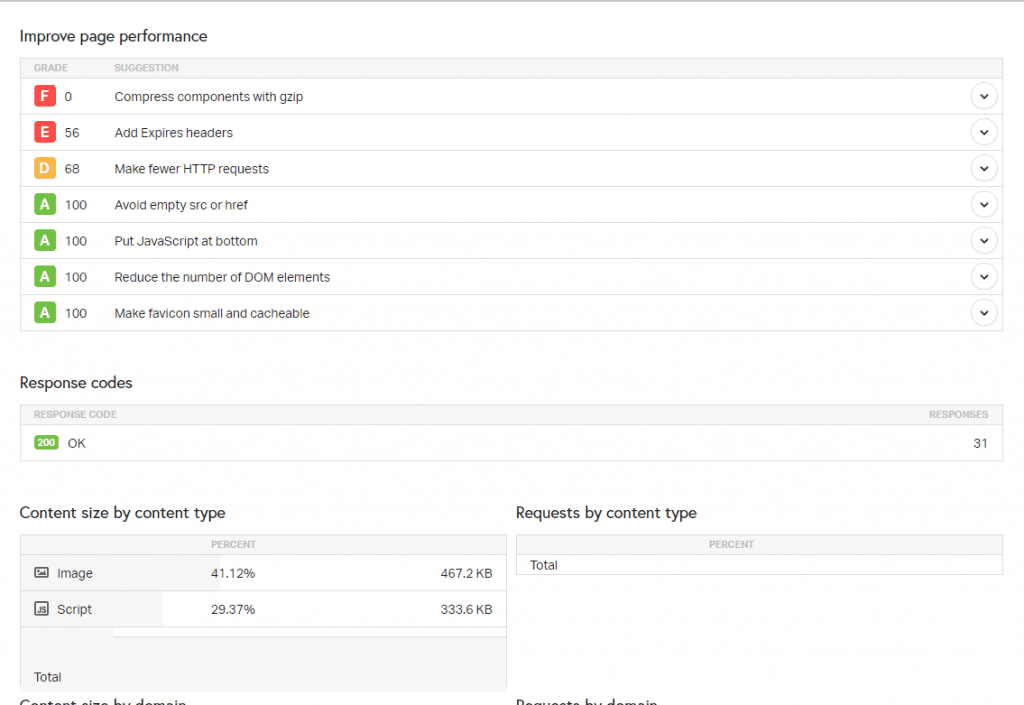The width and height of the screenshot is (1024, 705).
Task: Click the Image row size 467.2 KB
Action: click(x=466, y=573)
